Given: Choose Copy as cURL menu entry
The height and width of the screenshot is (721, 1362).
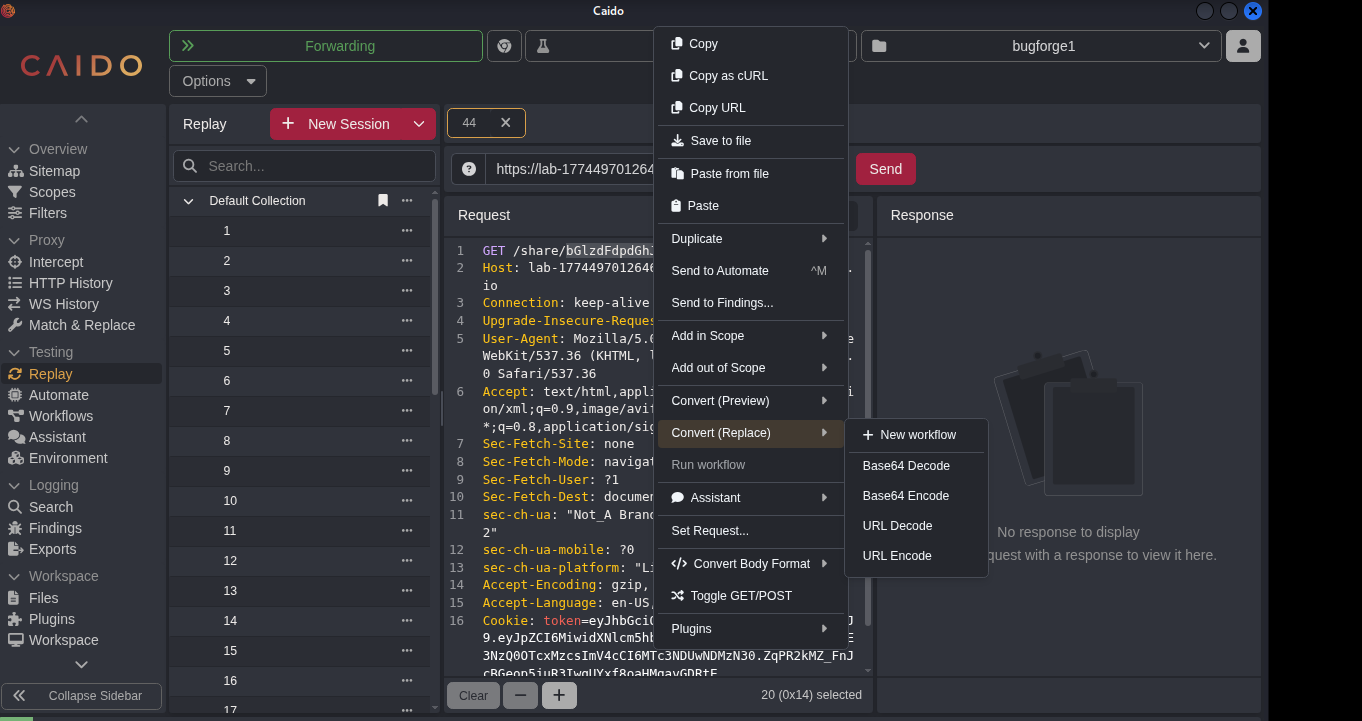Looking at the screenshot, I should point(728,76).
